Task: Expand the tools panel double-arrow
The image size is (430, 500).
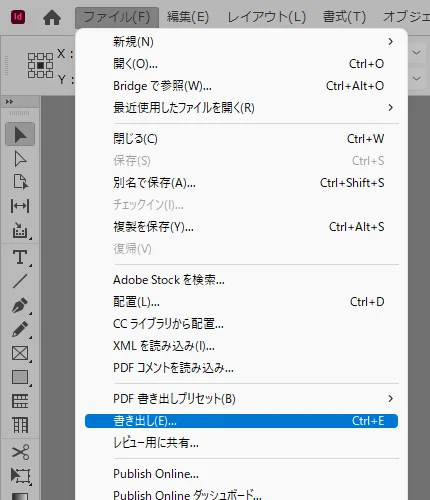Action: [x=9, y=102]
